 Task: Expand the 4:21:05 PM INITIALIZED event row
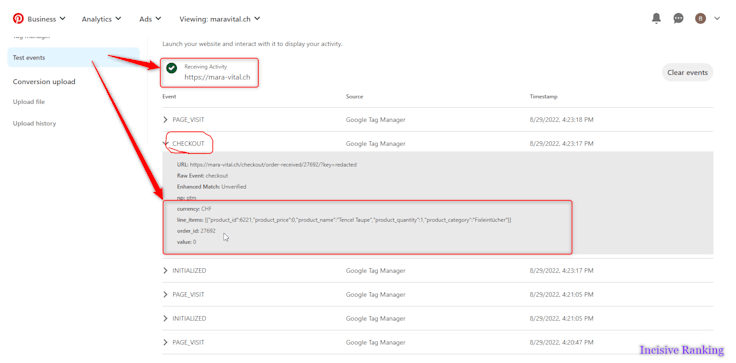[437, 318]
